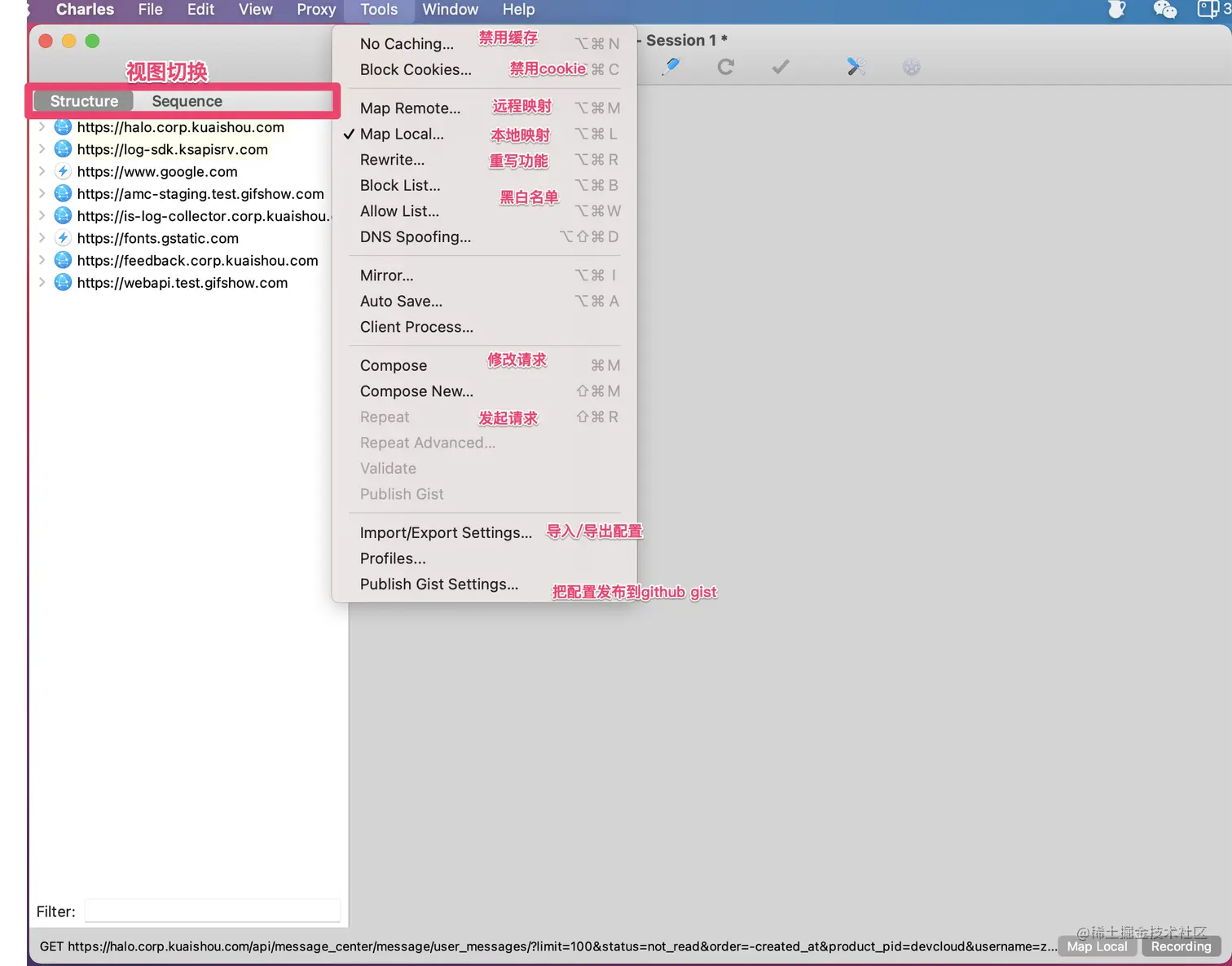Viewport: 1232px width, 966px height.
Task: Close the open Tools menu in the menu bar
Action: coord(379,9)
